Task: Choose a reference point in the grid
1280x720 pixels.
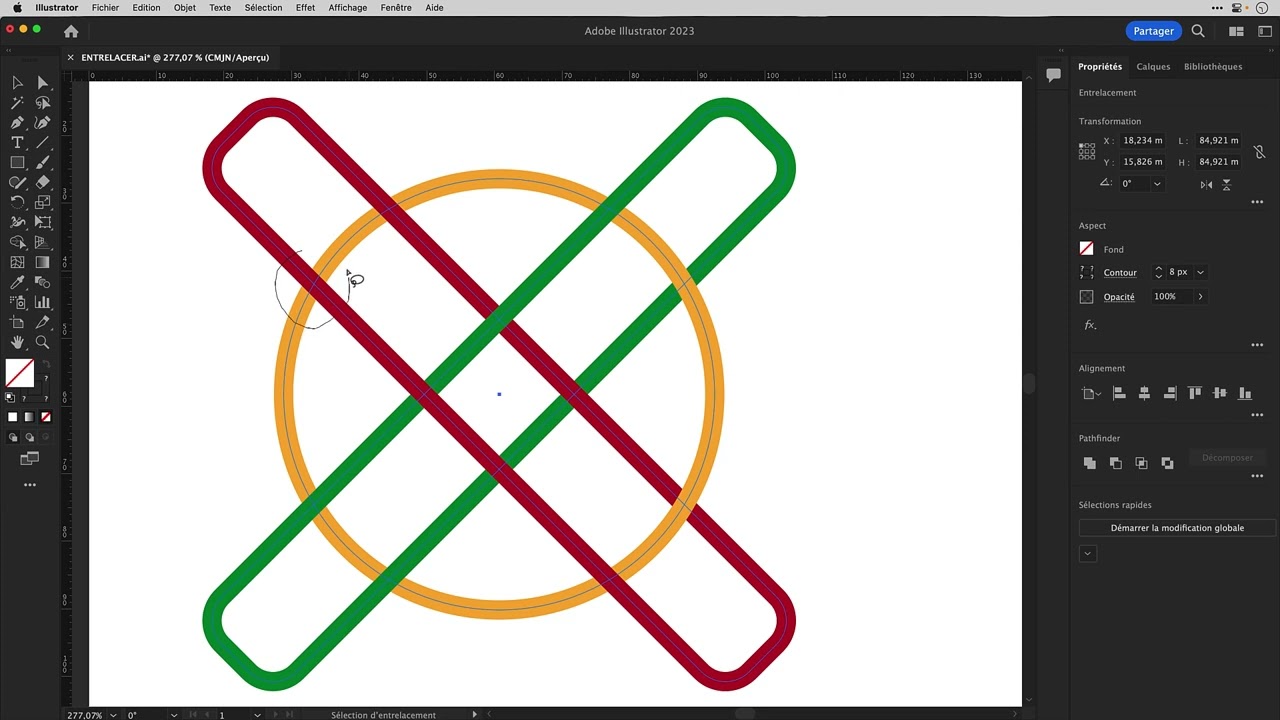Action: (x=1087, y=151)
